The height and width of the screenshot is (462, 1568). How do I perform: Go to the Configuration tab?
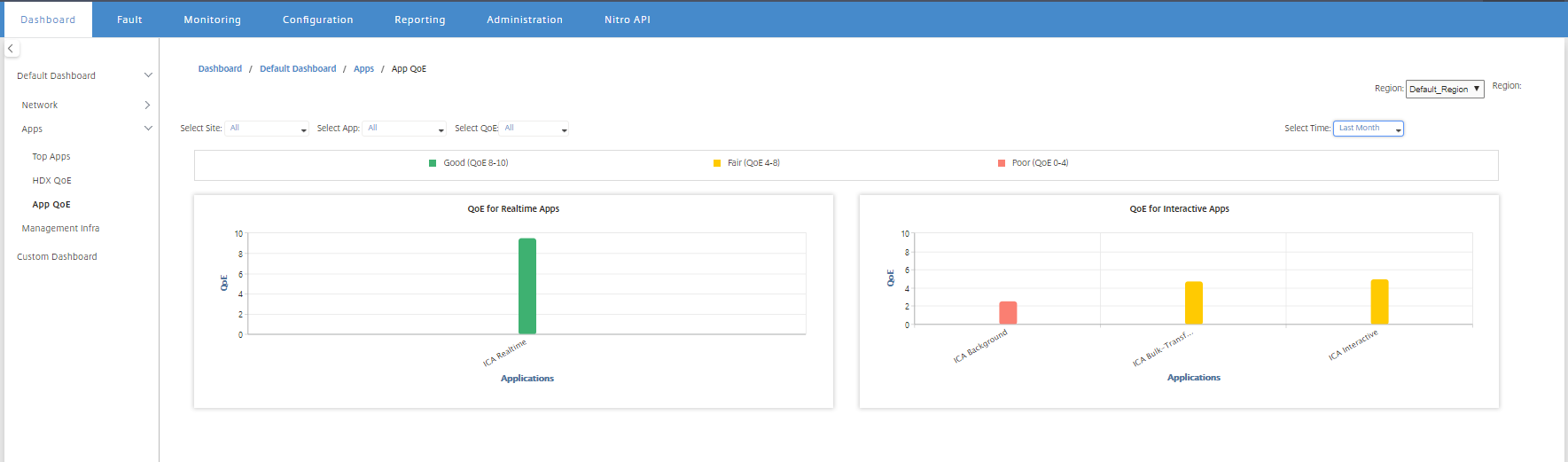317,20
